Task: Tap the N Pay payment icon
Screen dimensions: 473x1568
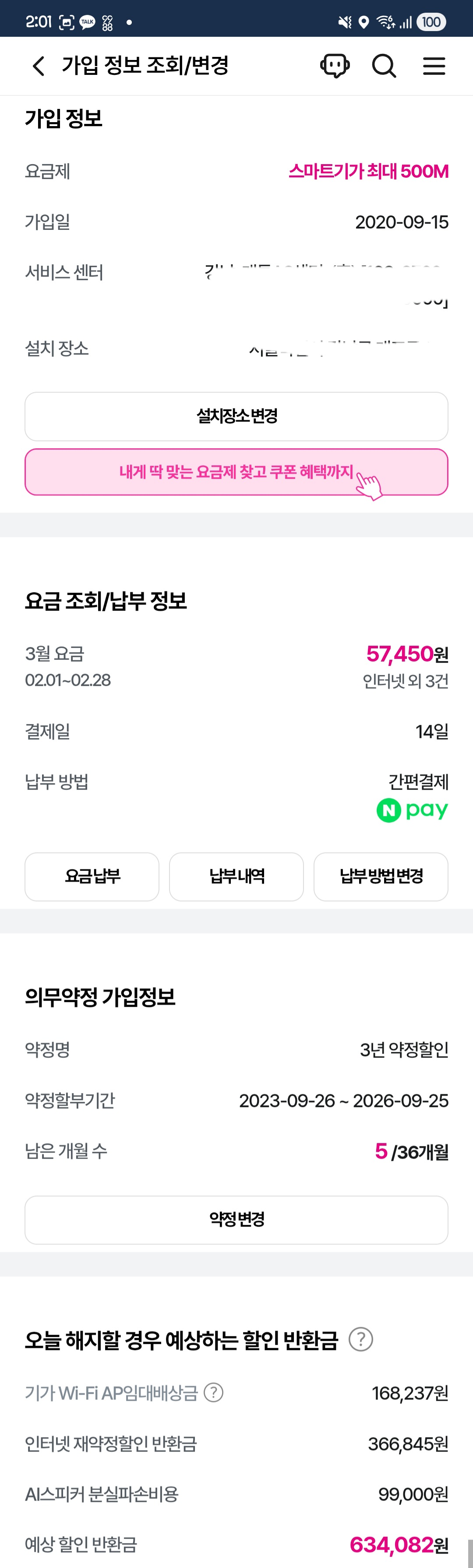Action: click(413, 809)
